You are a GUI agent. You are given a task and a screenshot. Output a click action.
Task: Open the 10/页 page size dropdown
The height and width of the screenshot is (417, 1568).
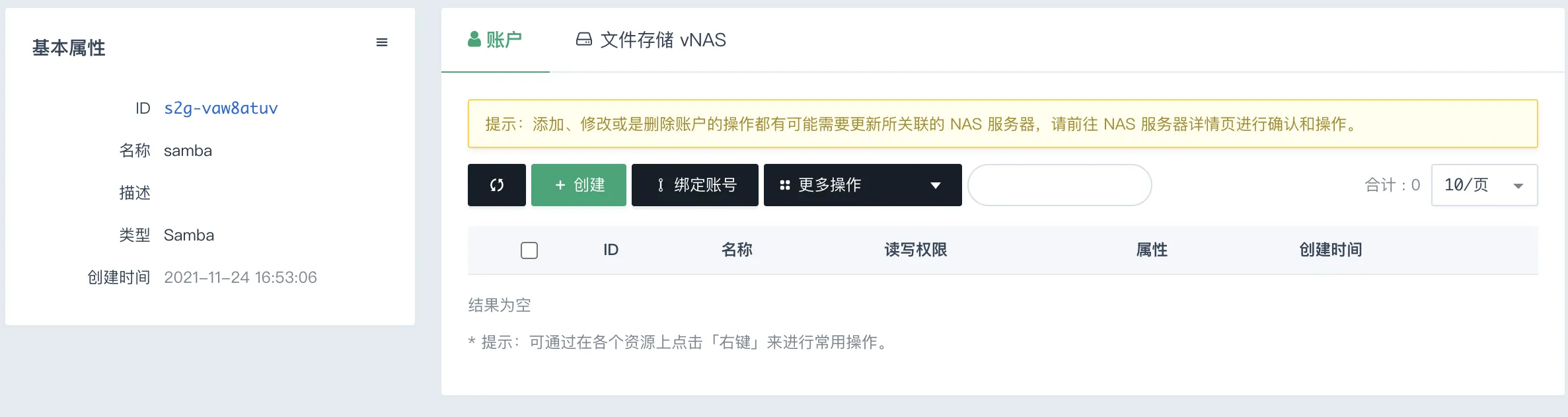pyautogui.click(x=1484, y=185)
